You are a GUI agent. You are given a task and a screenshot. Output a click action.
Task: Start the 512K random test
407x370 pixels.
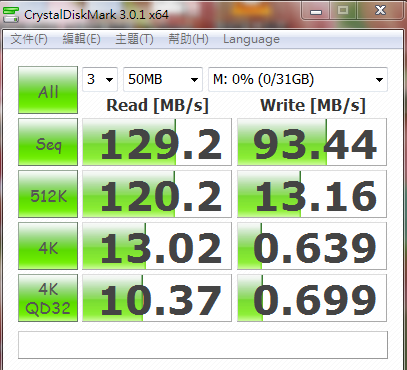tap(48, 194)
